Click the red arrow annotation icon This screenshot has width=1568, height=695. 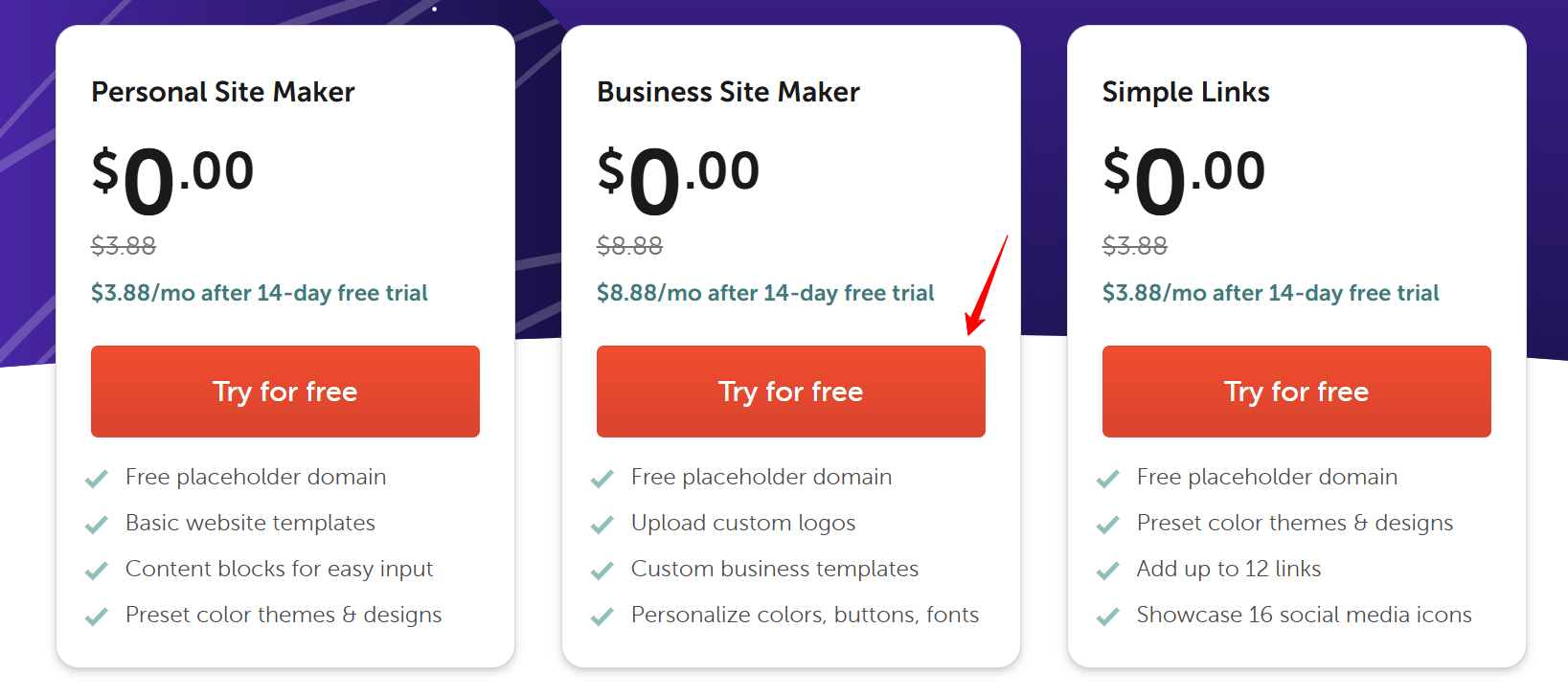[987, 285]
